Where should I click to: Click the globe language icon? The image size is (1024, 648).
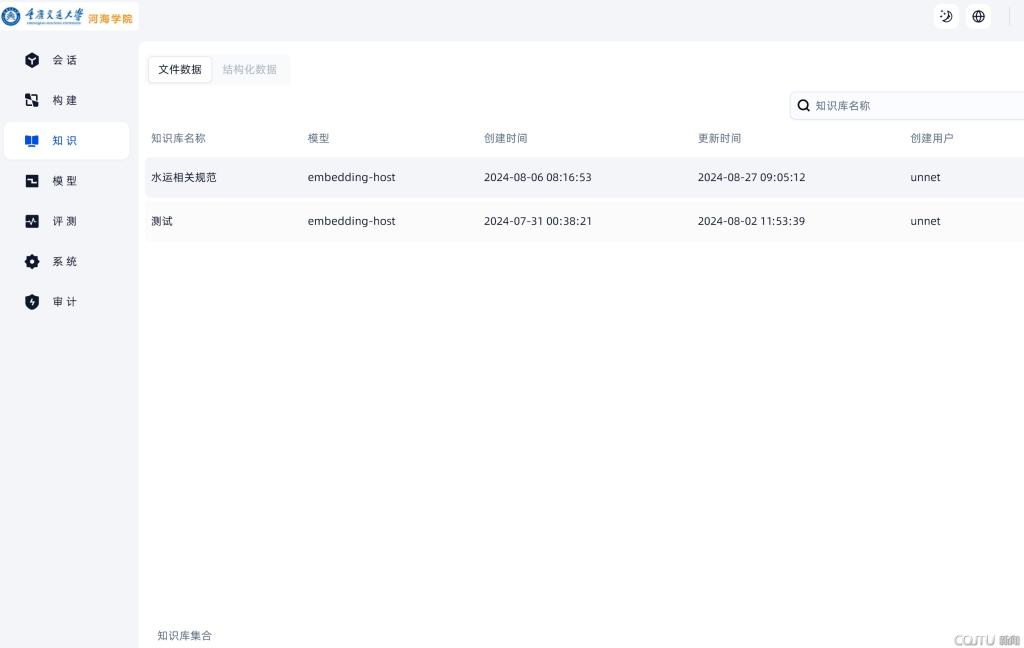coord(978,16)
